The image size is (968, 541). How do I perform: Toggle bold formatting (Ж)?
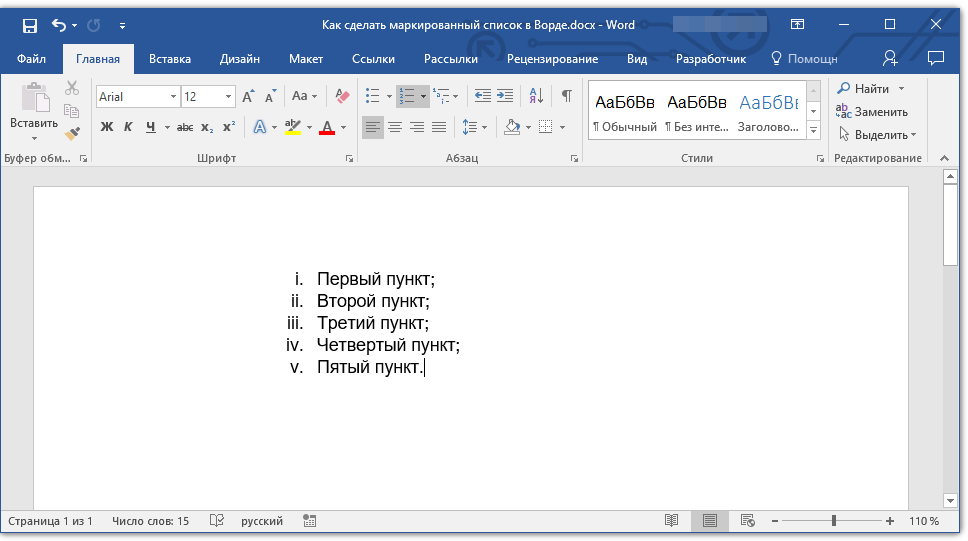coord(107,127)
